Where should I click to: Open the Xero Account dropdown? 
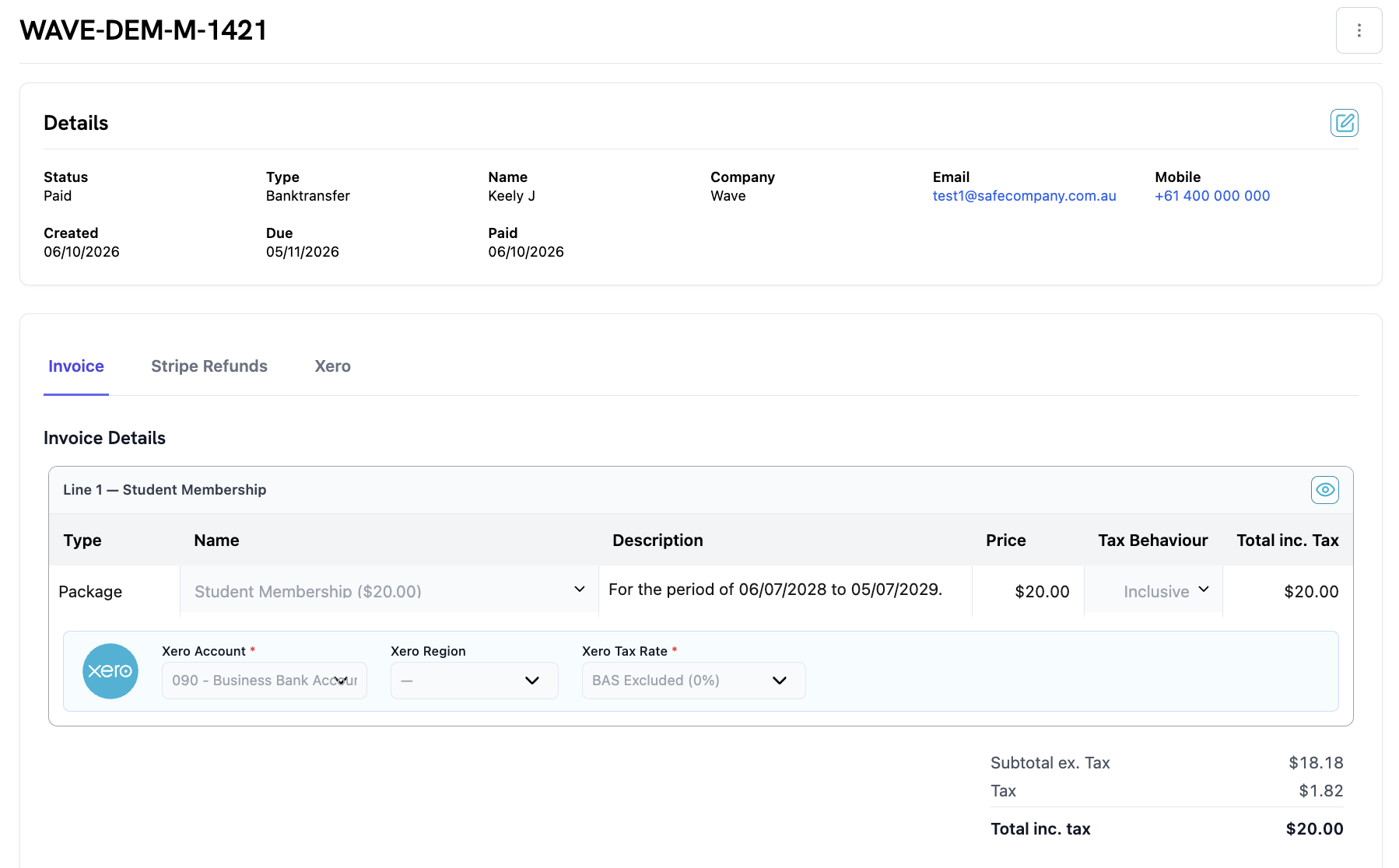[x=265, y=681]
